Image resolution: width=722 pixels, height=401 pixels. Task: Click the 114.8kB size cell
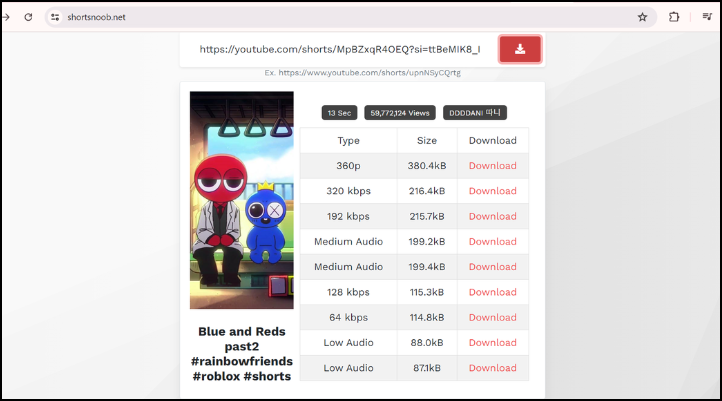[x=427, y=318]
